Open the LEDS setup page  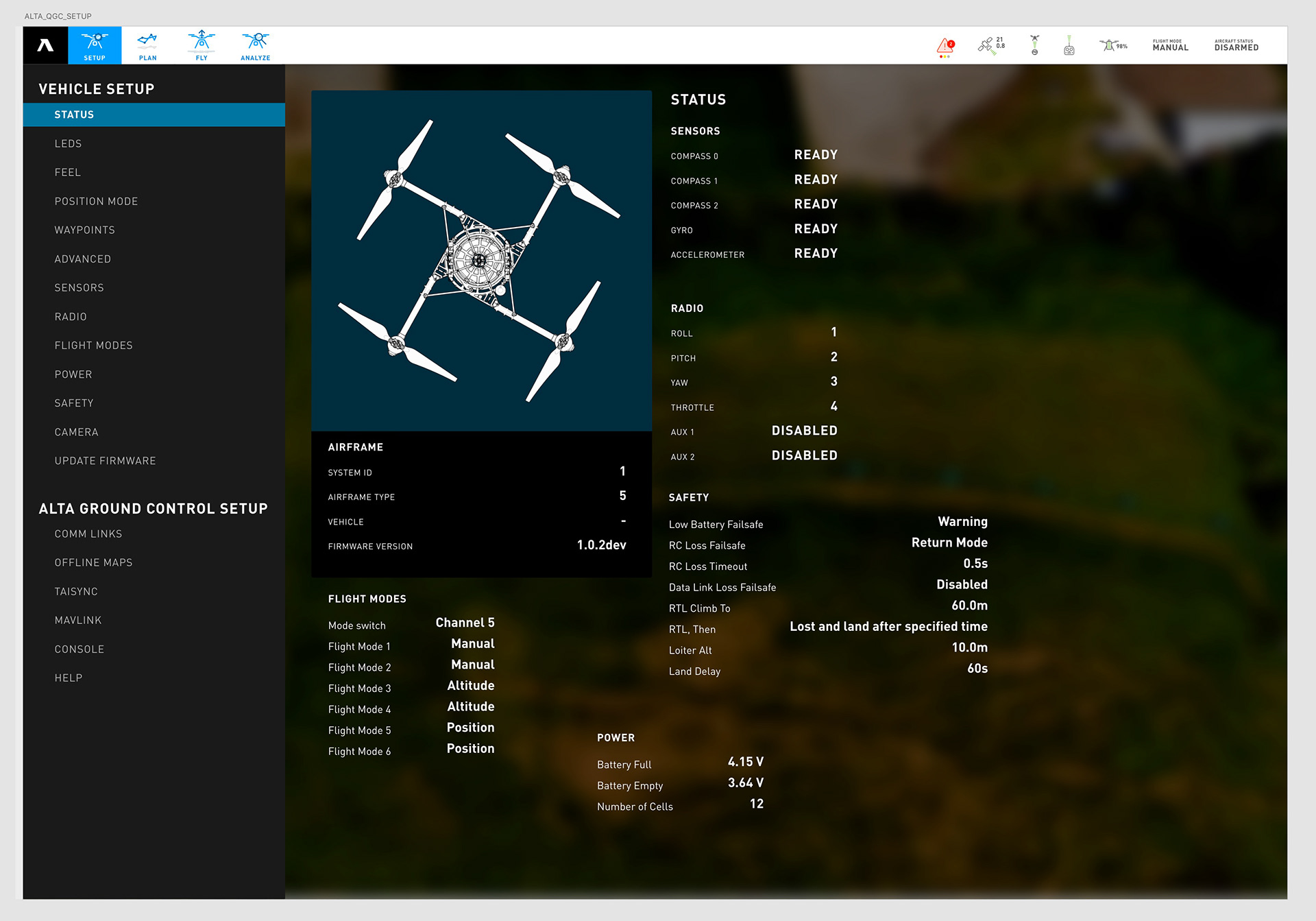pos(68,143)
